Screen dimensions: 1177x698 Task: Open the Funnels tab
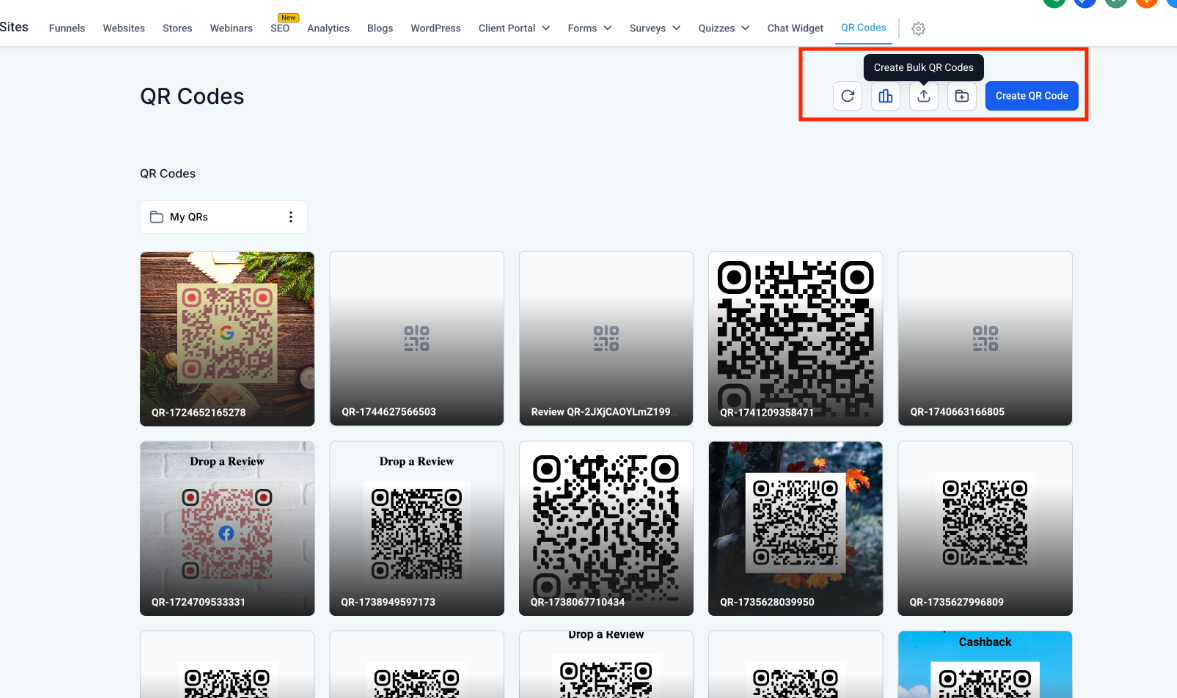click(67, 29)
